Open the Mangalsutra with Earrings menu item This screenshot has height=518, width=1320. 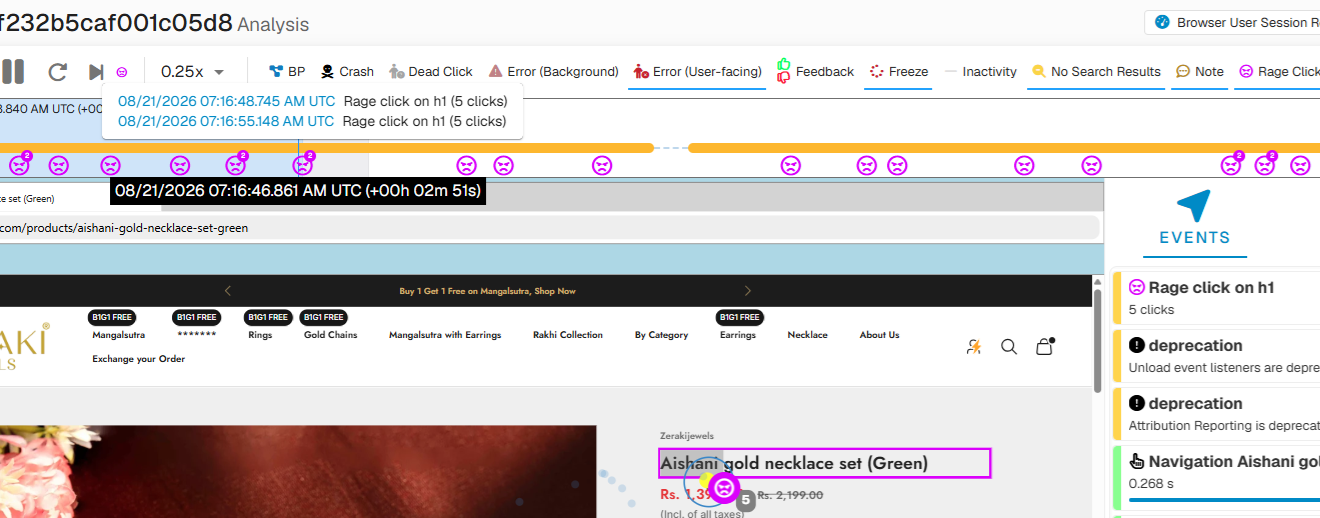[445, 335]
